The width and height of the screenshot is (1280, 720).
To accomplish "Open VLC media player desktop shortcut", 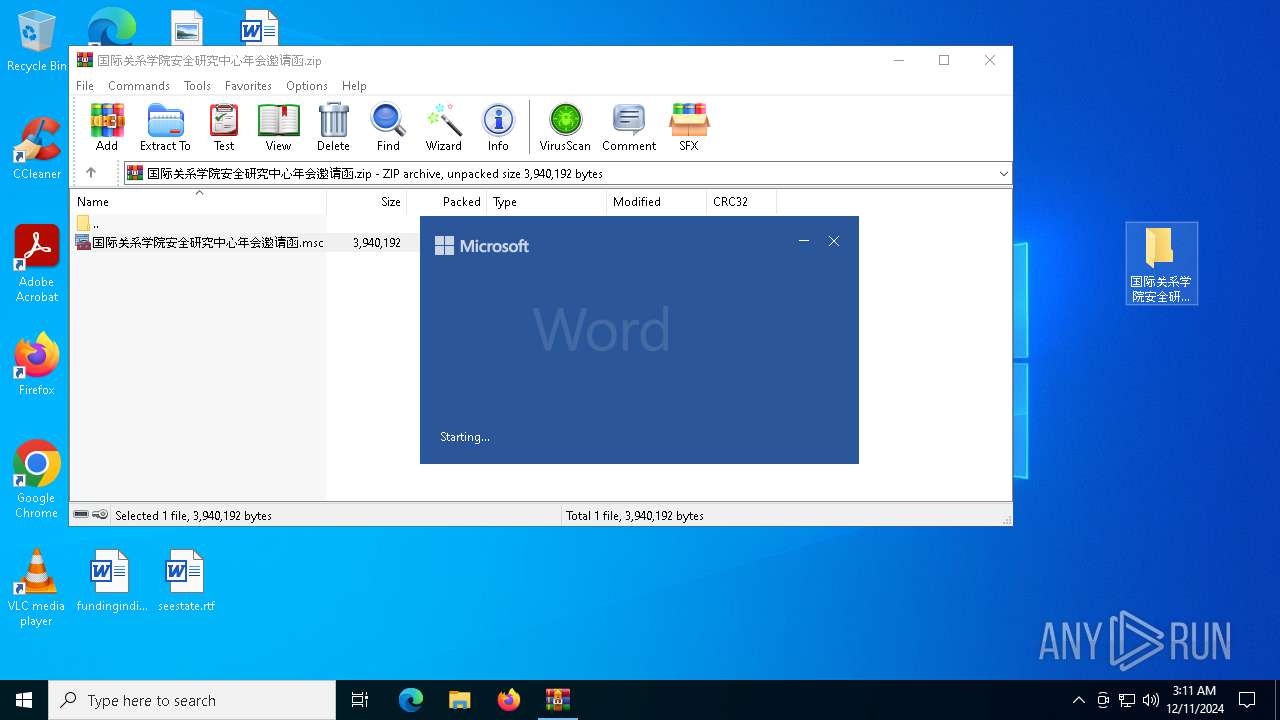I will pyautogui.click(x=36, y=588).
